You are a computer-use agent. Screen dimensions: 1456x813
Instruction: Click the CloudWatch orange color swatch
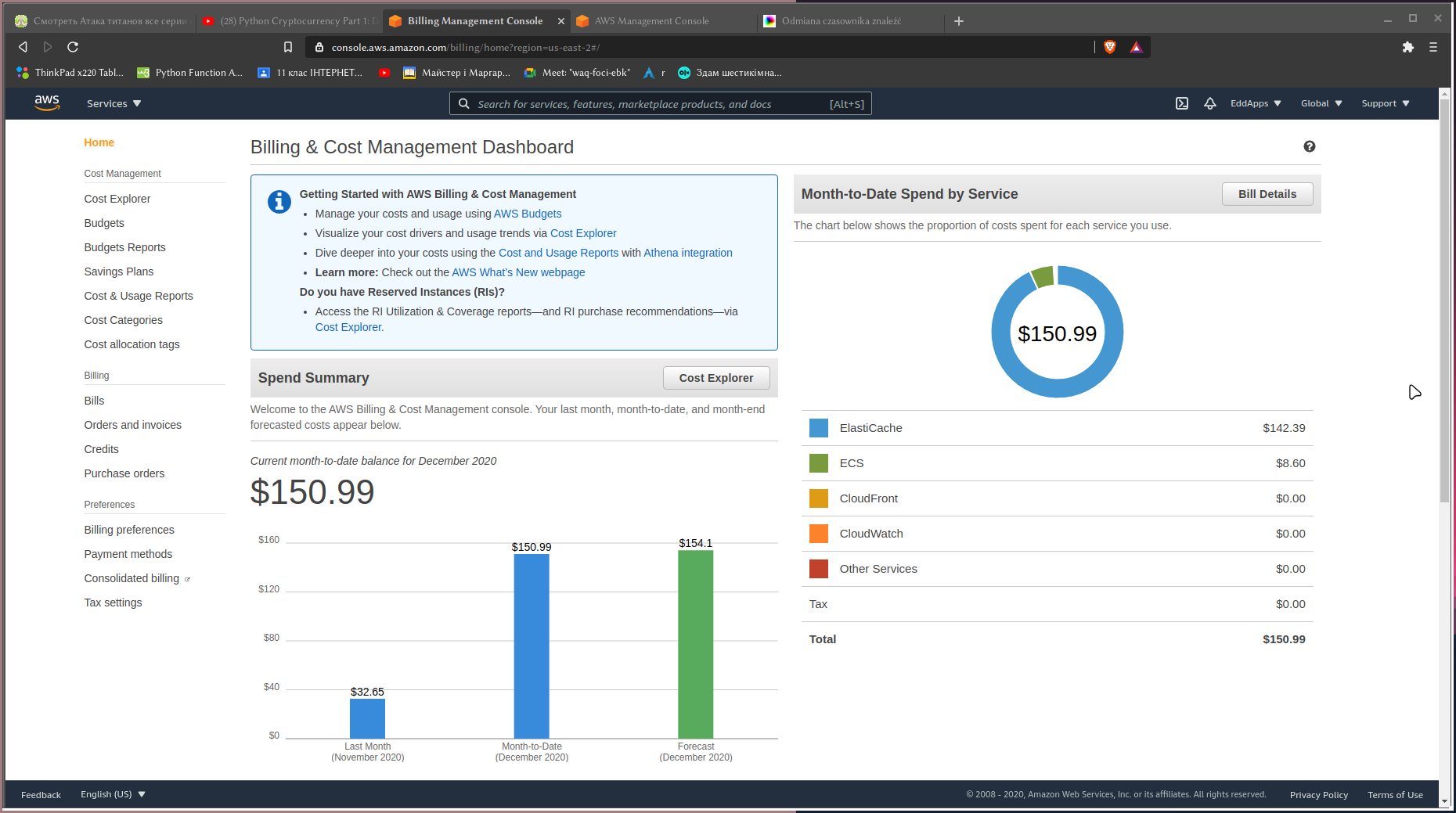pos(819,534)
